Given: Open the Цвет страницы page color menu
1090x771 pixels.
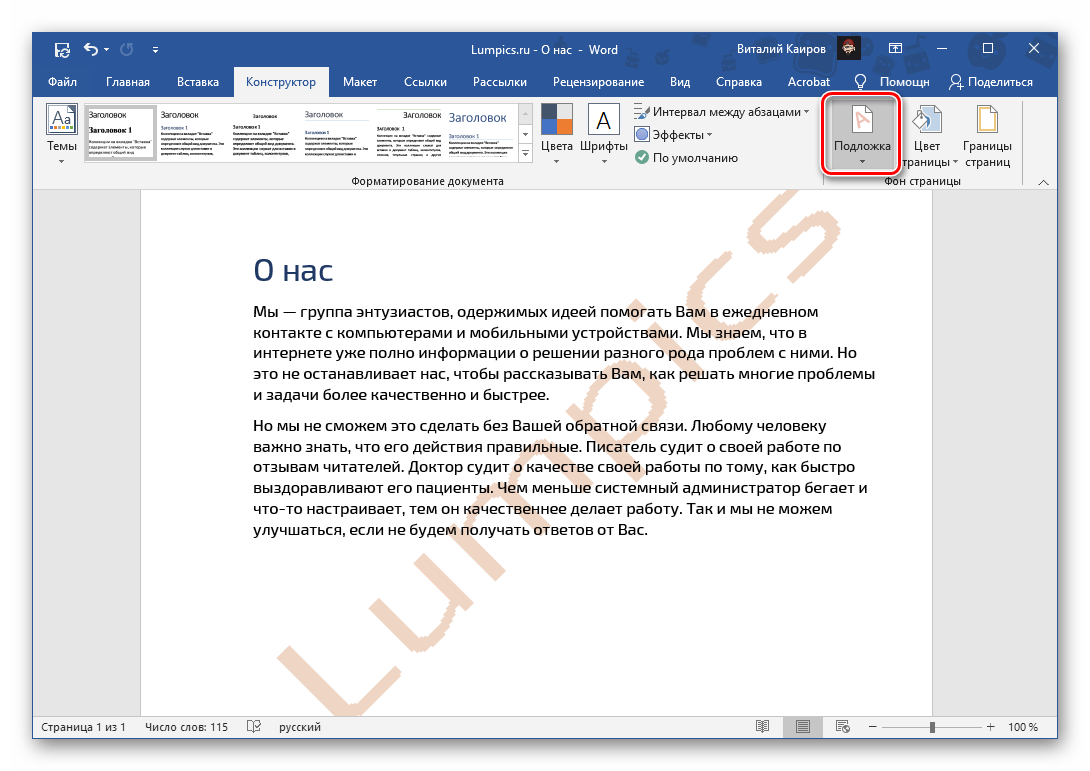Looking at the screenshot, I should click(x=927, y=136).
